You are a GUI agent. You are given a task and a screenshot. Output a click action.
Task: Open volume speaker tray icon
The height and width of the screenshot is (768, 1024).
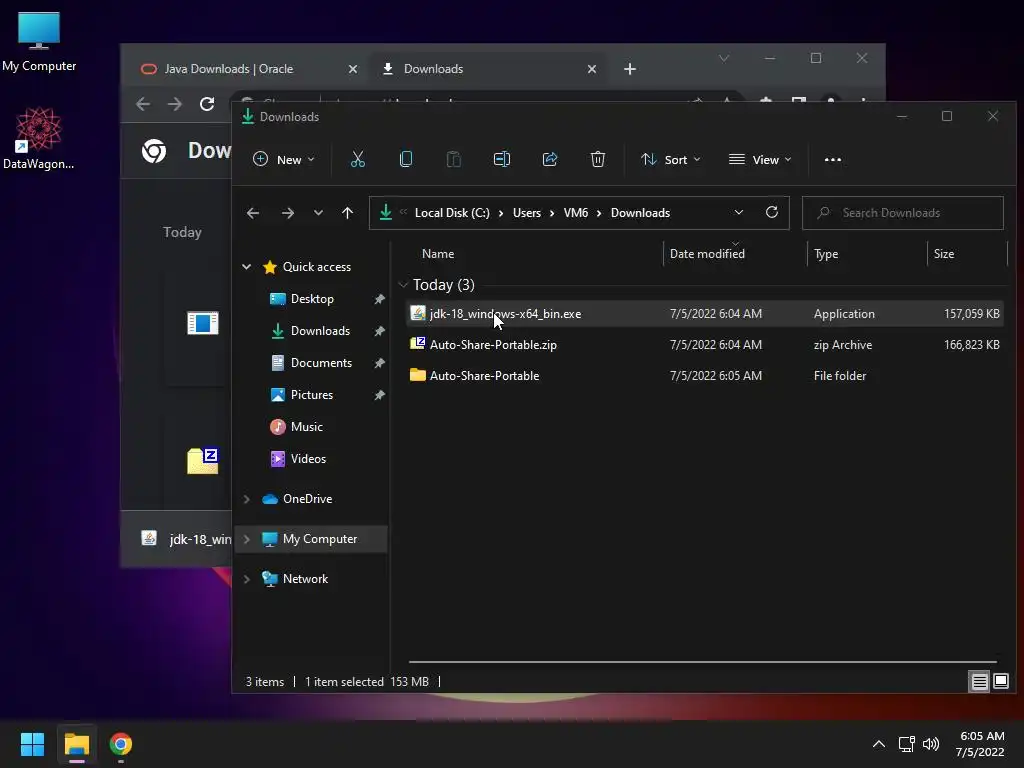931,744
